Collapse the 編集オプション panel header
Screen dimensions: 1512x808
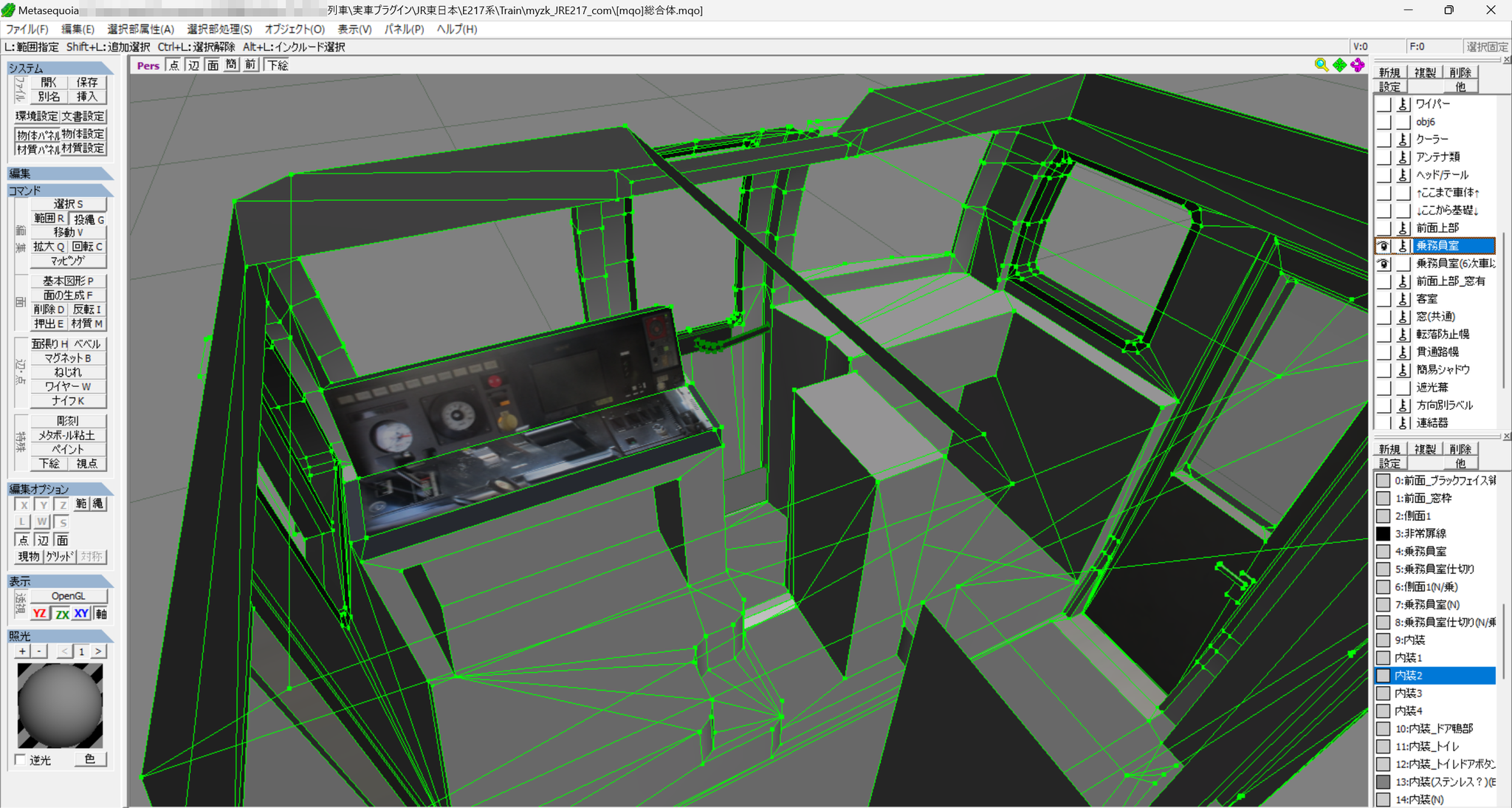(61, 489)
